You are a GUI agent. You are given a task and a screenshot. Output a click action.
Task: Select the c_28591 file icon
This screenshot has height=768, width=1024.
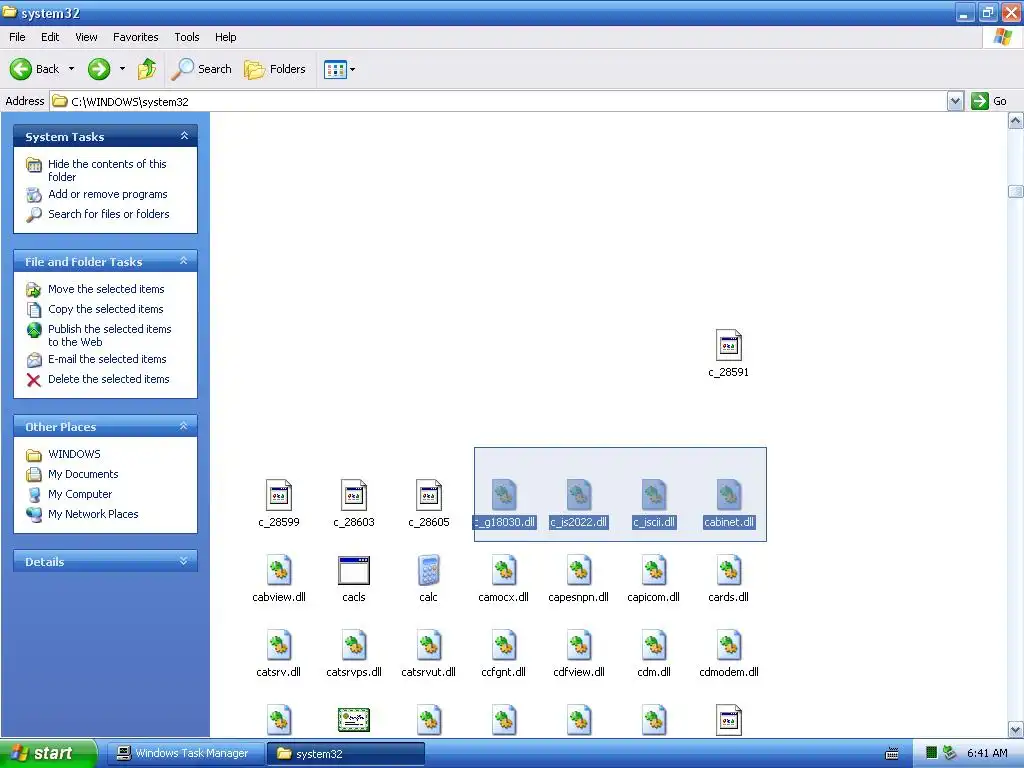728,345
